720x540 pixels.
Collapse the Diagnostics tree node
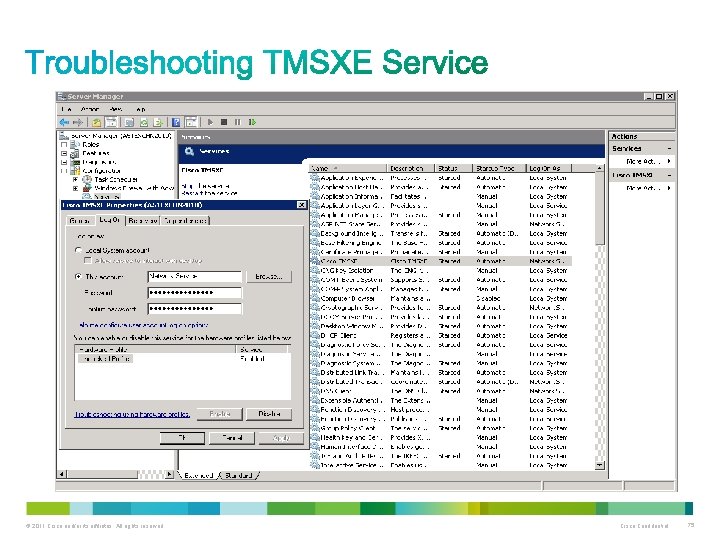pos(64,162)
